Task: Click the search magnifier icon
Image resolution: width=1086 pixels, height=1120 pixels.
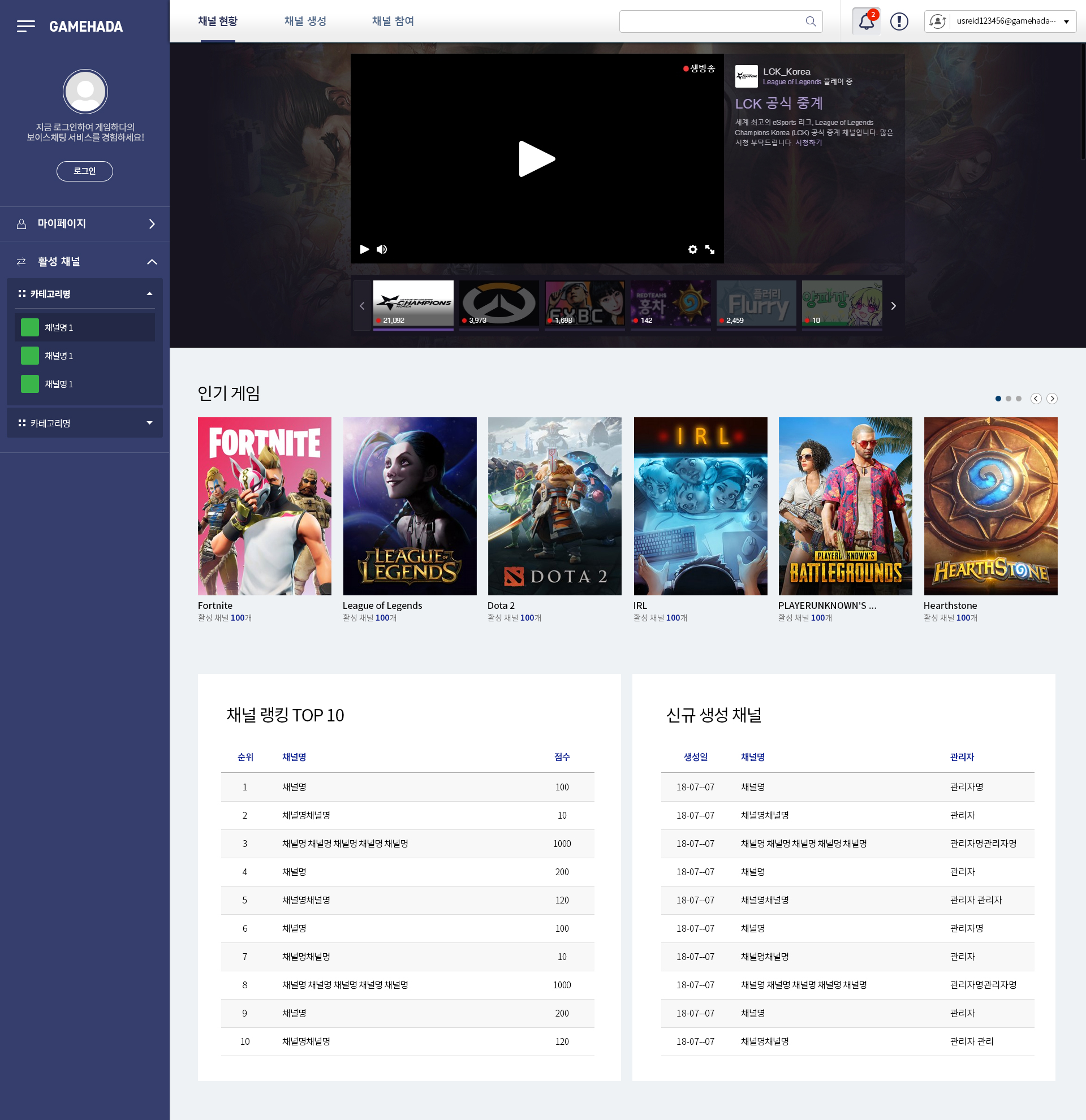Action: (811, 21)
